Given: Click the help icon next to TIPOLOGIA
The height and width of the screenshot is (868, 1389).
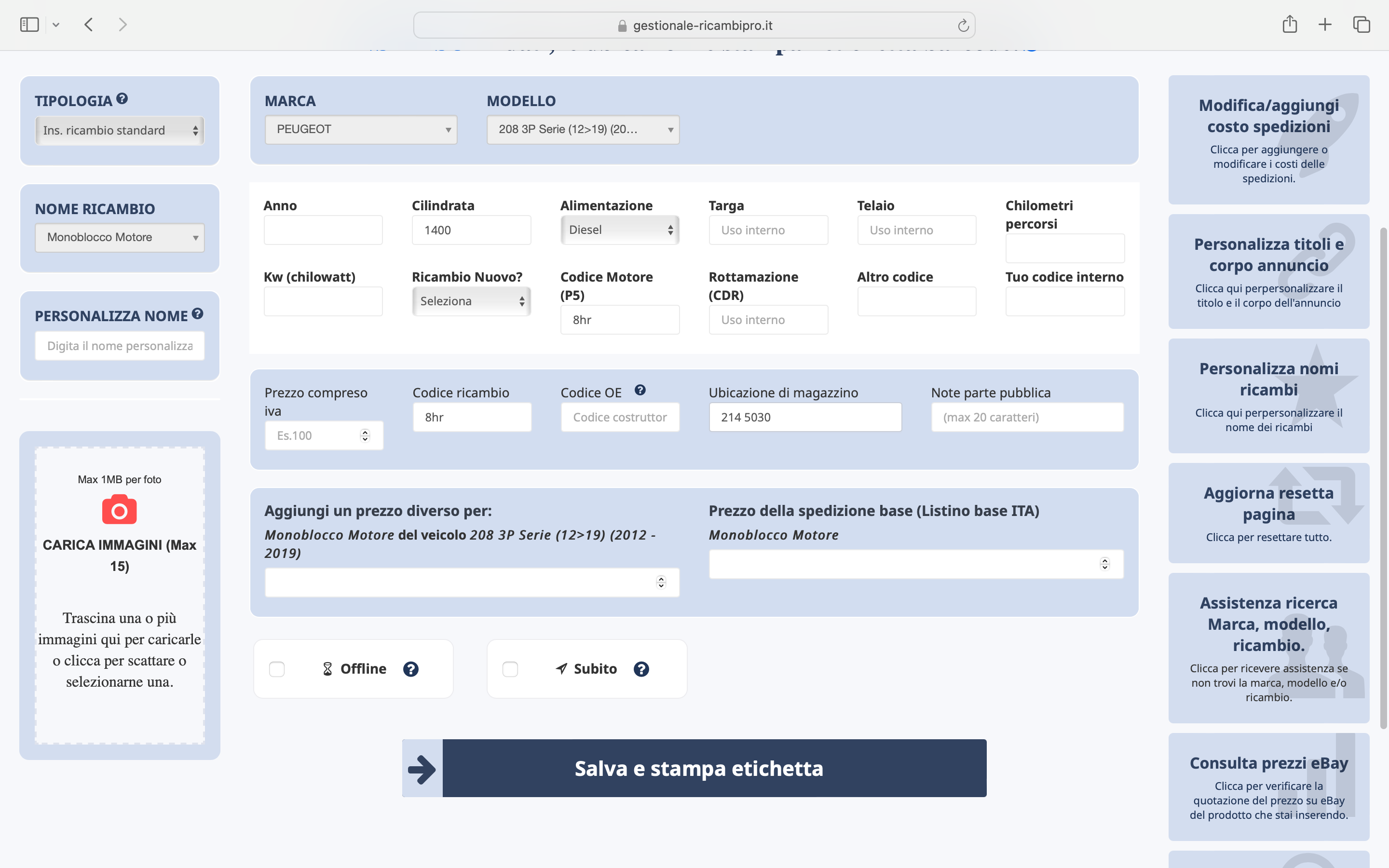Looking at the screenshot, I should click(x=122, y=99).
